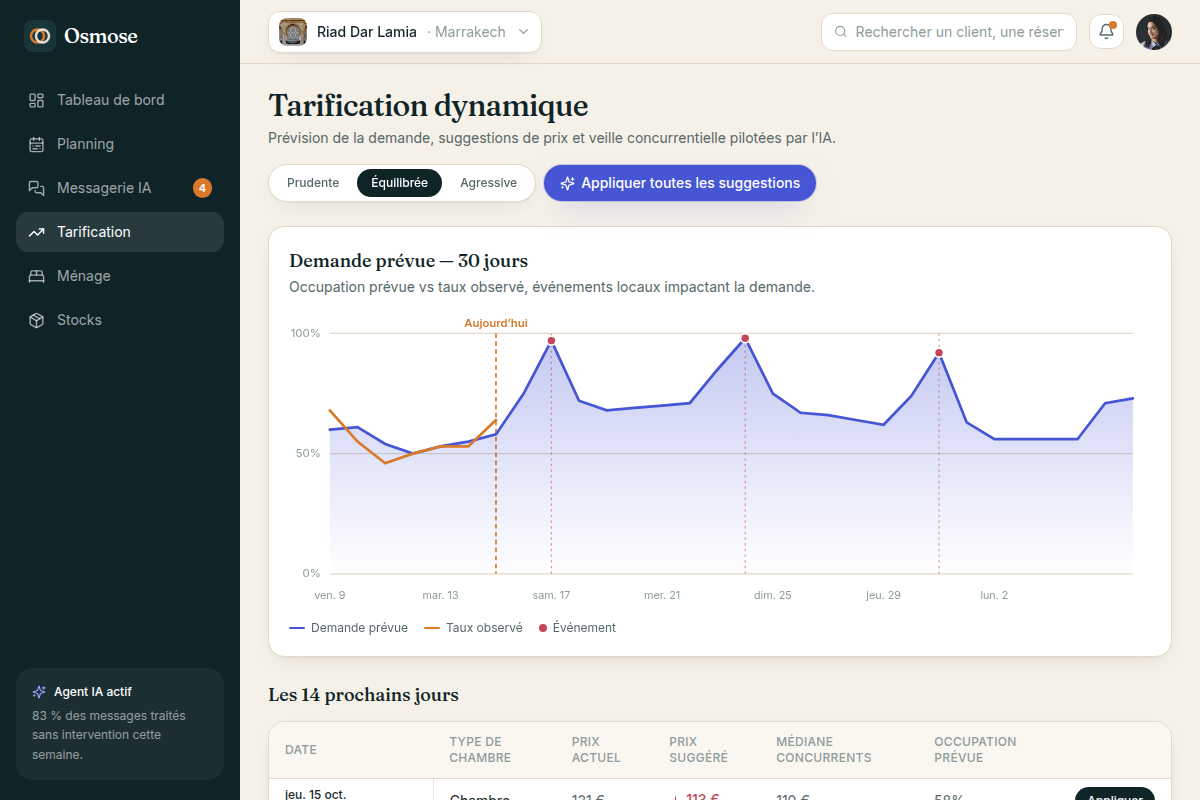This screenshot has height=800, width=1200.
Task: Open Messagerie IA section
Action: [120, 188]
